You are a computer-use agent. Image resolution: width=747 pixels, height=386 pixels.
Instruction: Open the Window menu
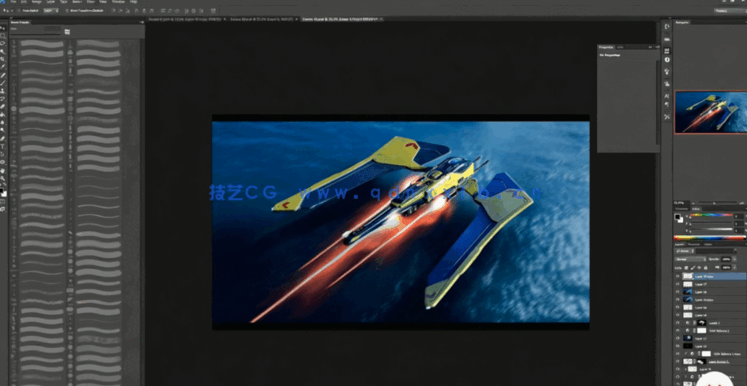click(x=118, y=2)
